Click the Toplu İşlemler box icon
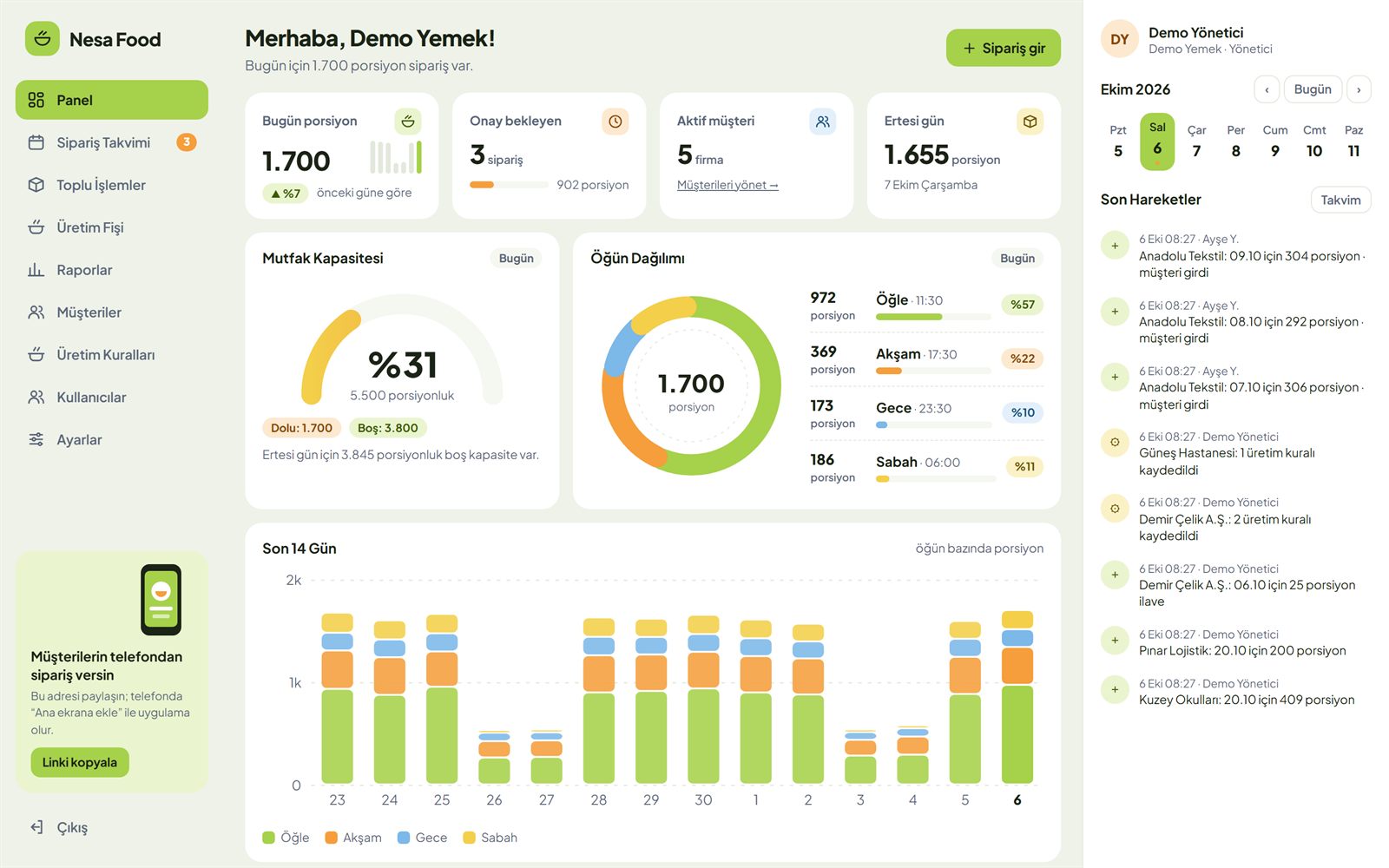This screenshot has width=1389, height=868. click(x=36, y=185)
